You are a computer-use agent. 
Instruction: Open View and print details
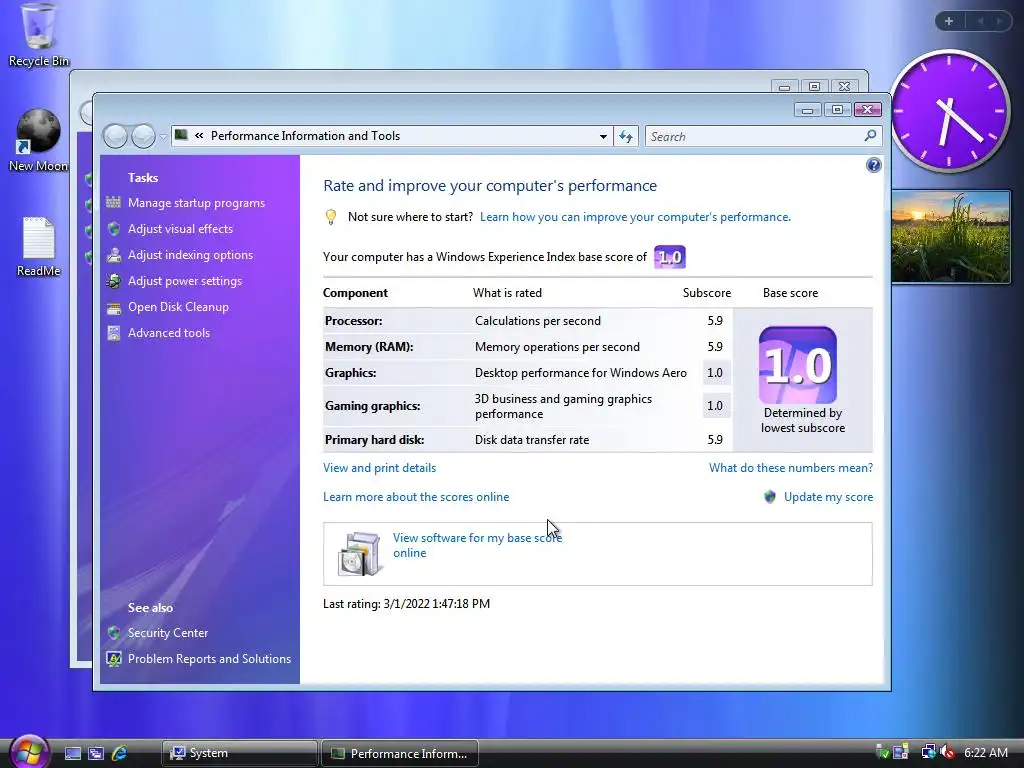tap(379, 468)
